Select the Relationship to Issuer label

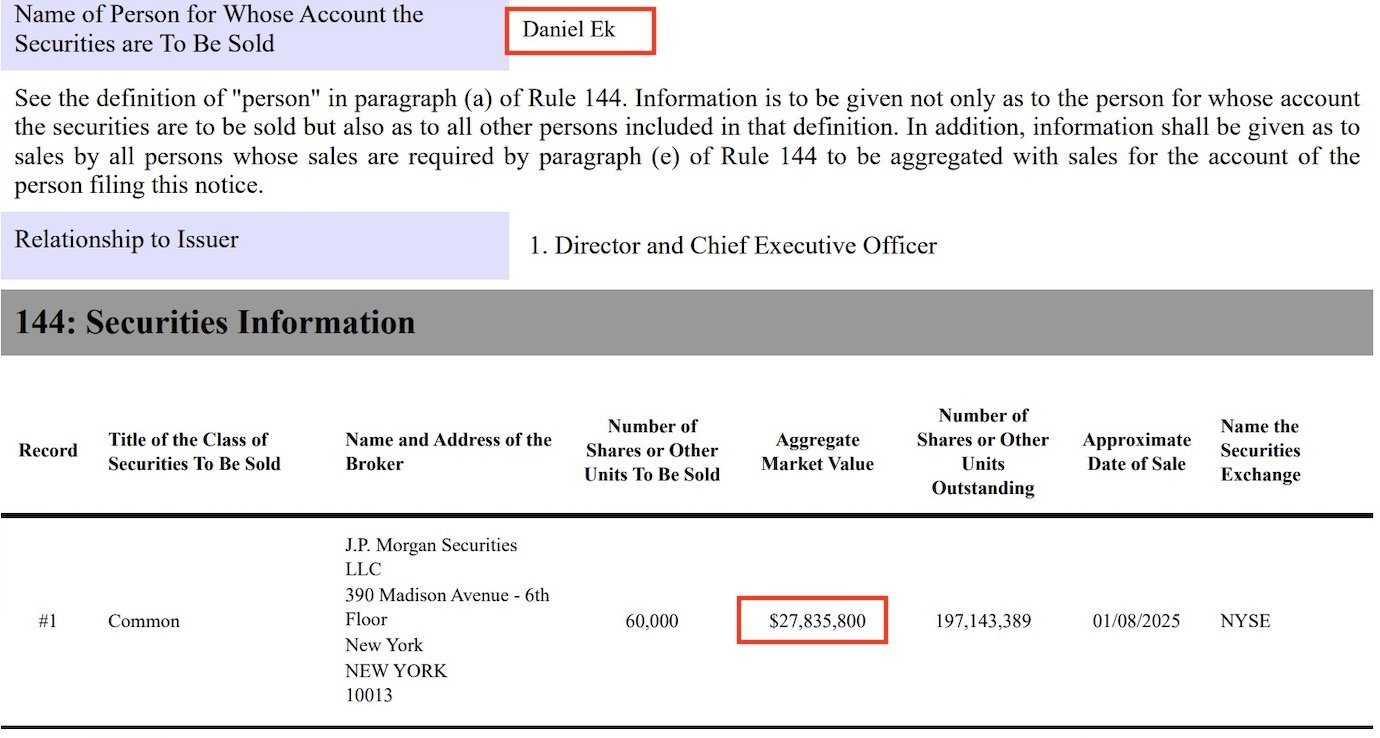click(x=127, y=240)
